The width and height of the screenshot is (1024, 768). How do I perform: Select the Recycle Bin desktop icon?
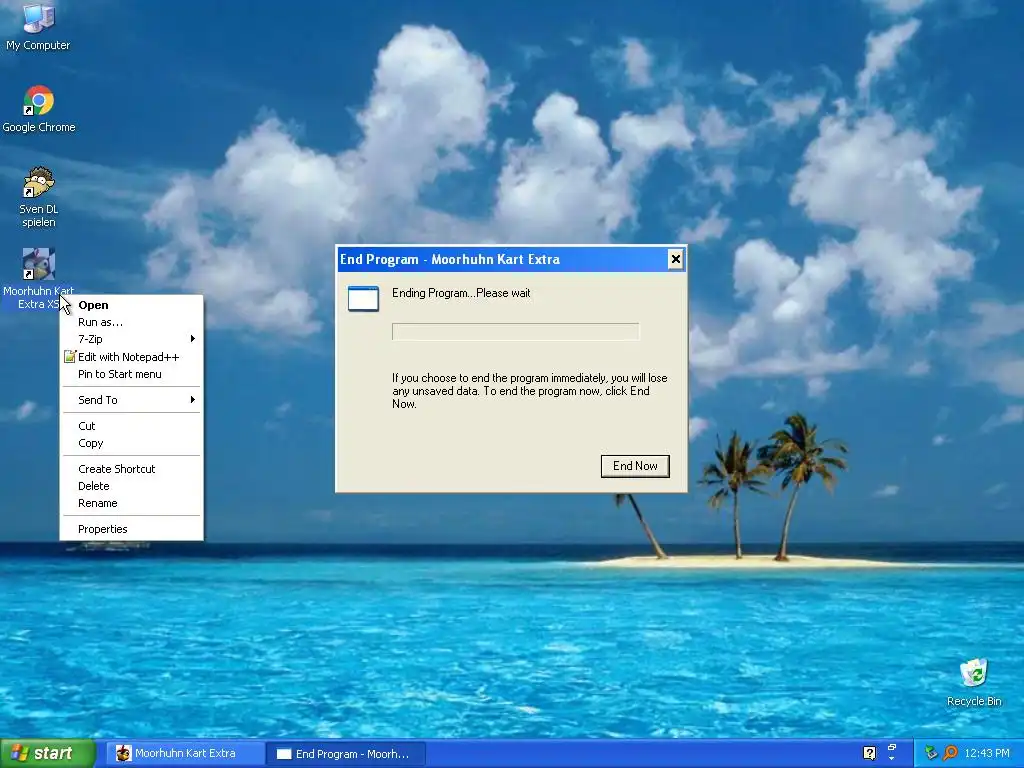coord(974,682)
